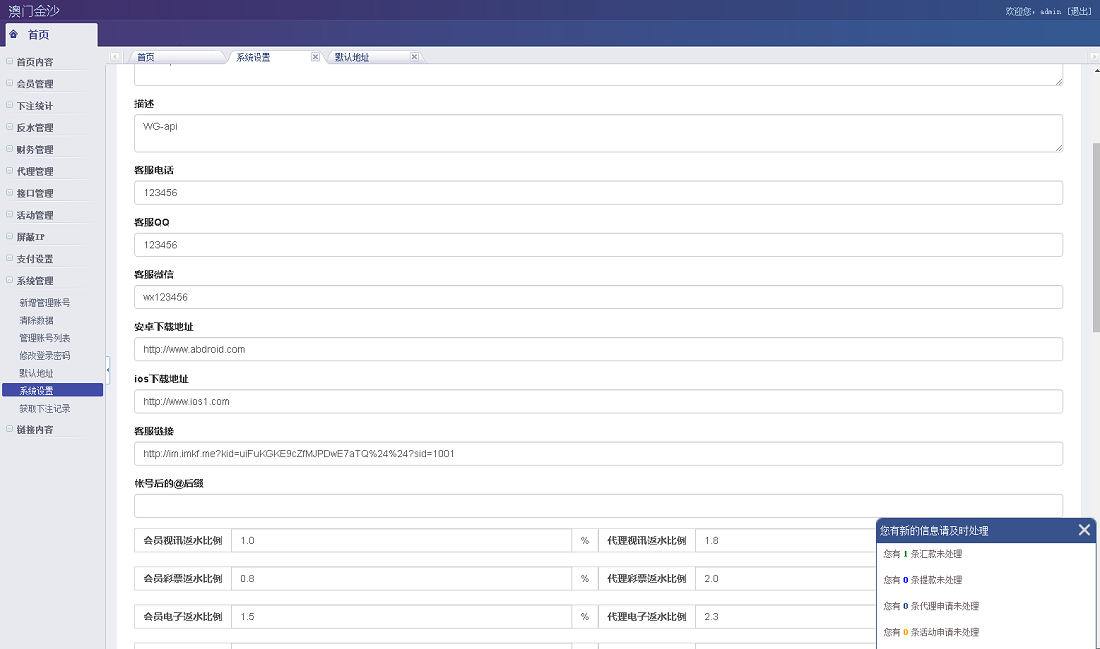Collapse the 系统管理 sidebar section

point(35,281)
